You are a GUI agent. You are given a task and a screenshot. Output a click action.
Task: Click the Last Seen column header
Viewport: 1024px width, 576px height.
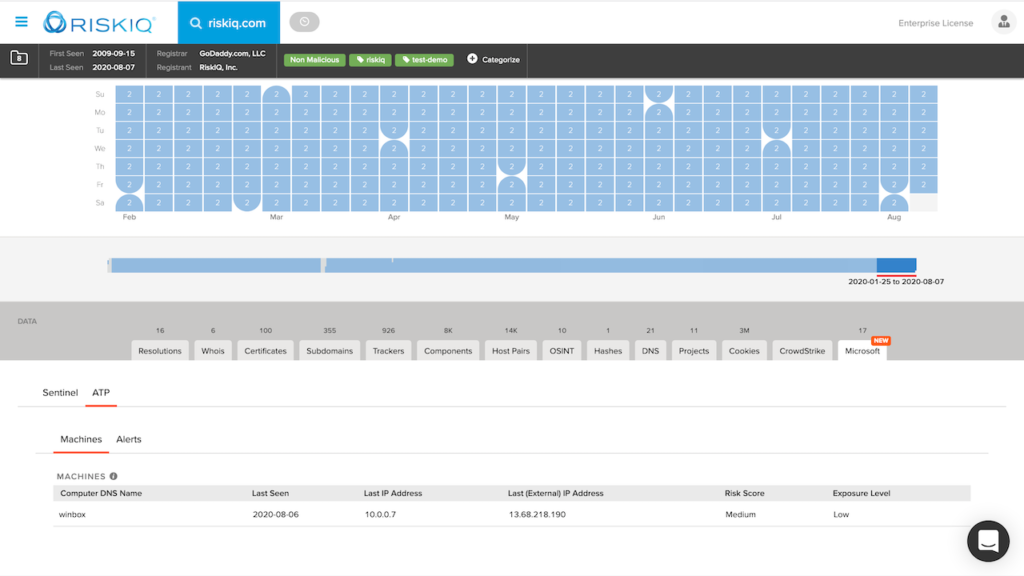[x=270, y=493]
